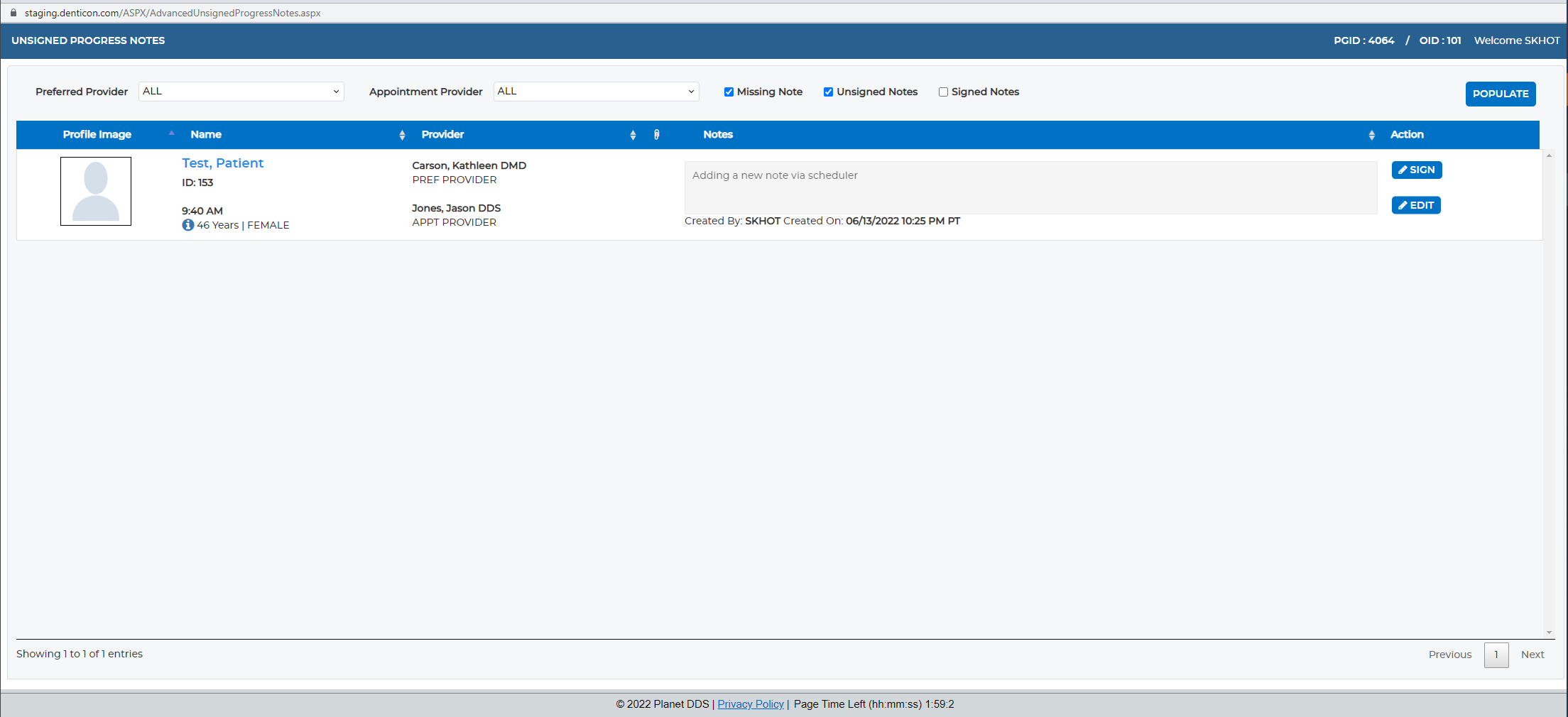Open the Privacy Policy link
This screenshot has width=1568, height=717.
(x=751, y=704)
